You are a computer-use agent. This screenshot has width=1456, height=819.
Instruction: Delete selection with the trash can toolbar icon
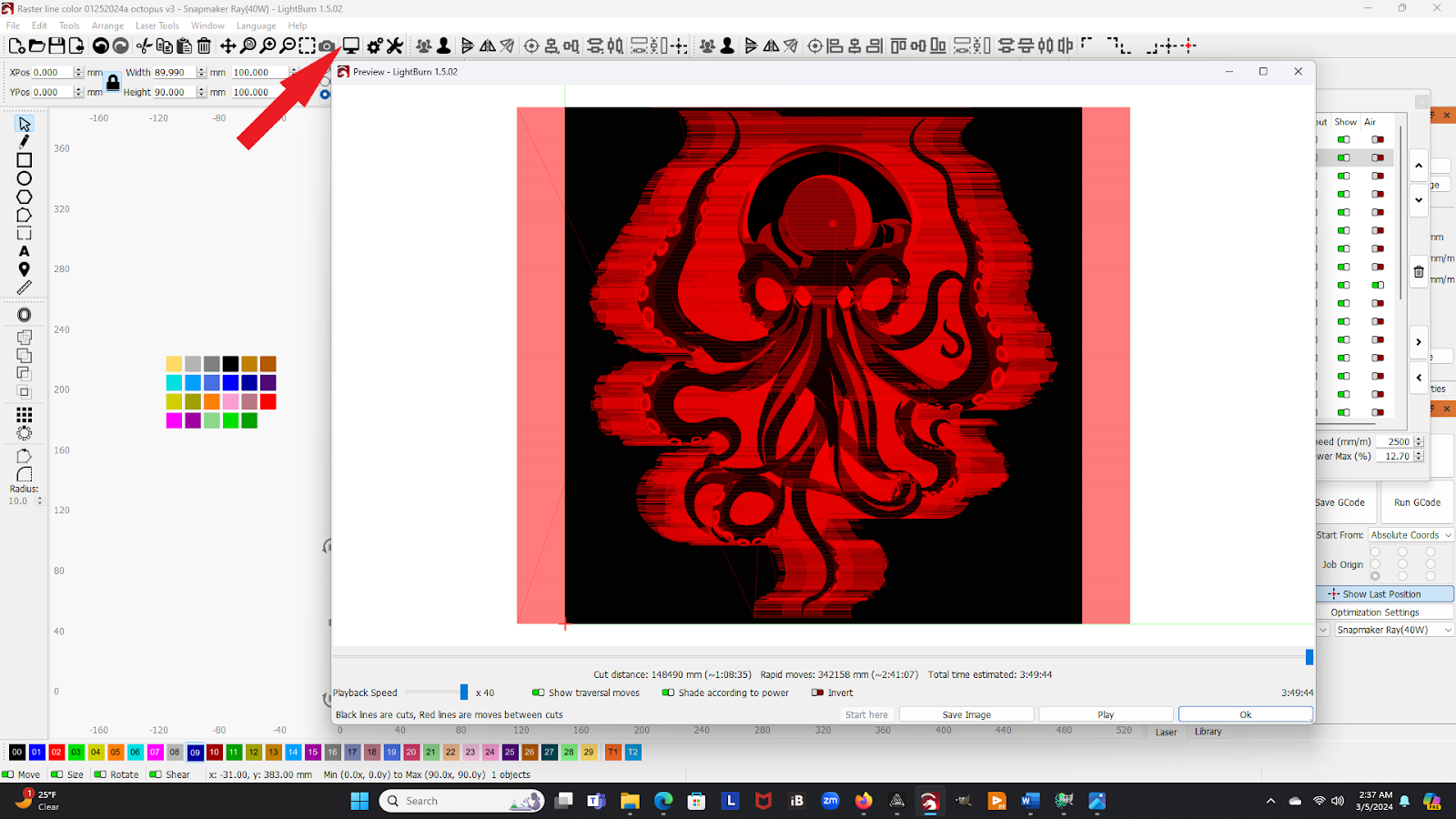click(204, 45)
